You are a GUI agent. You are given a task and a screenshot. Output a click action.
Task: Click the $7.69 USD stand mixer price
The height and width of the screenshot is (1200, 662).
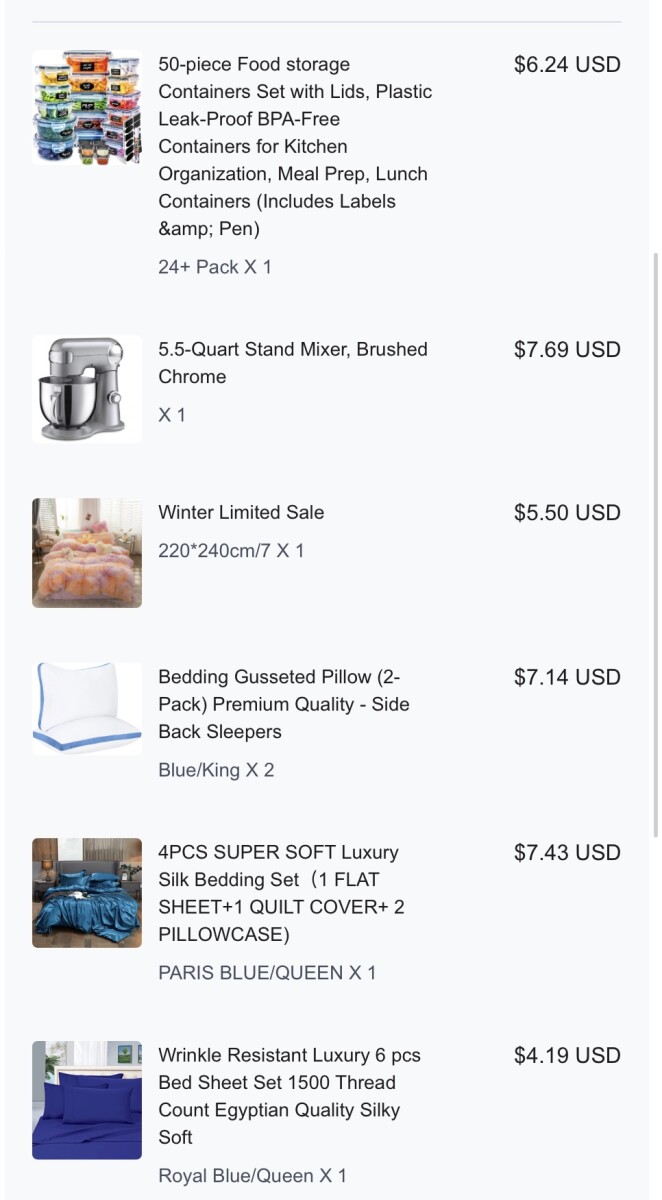[567, 350]
